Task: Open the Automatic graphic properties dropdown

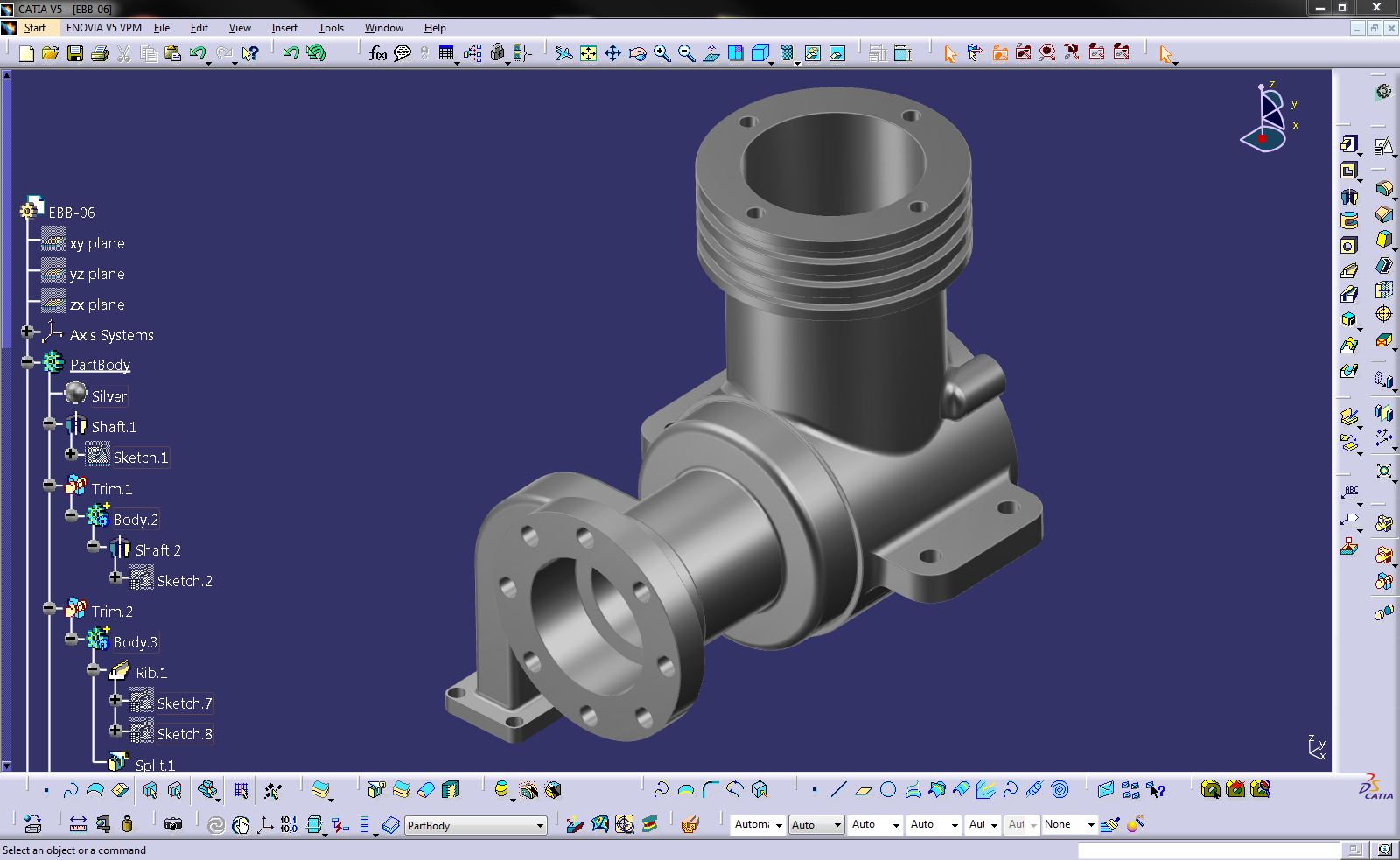Action: tap(778, 824)
